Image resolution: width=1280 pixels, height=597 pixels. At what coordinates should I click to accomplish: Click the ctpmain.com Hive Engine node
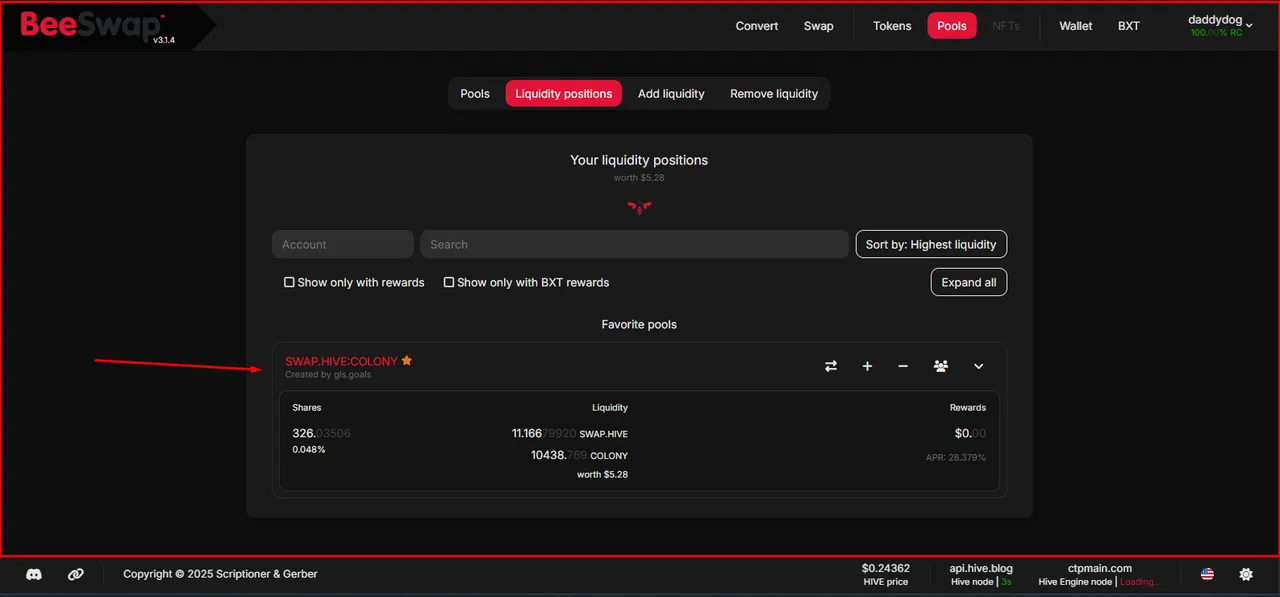[x=1100, y=574]
